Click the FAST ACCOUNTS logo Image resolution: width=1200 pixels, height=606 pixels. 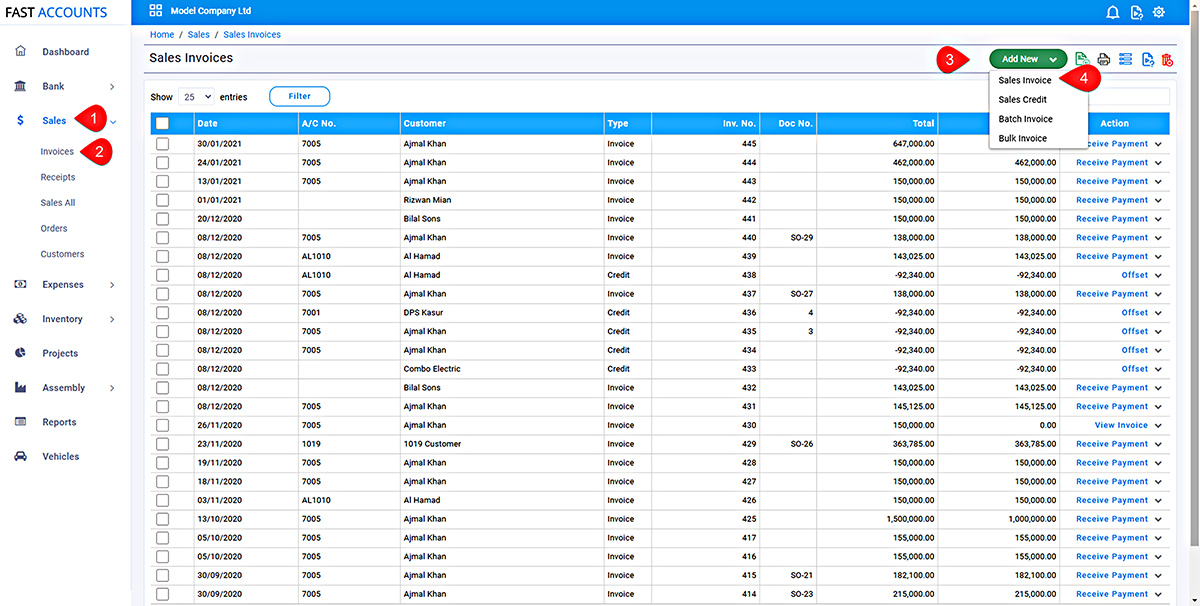56,12
